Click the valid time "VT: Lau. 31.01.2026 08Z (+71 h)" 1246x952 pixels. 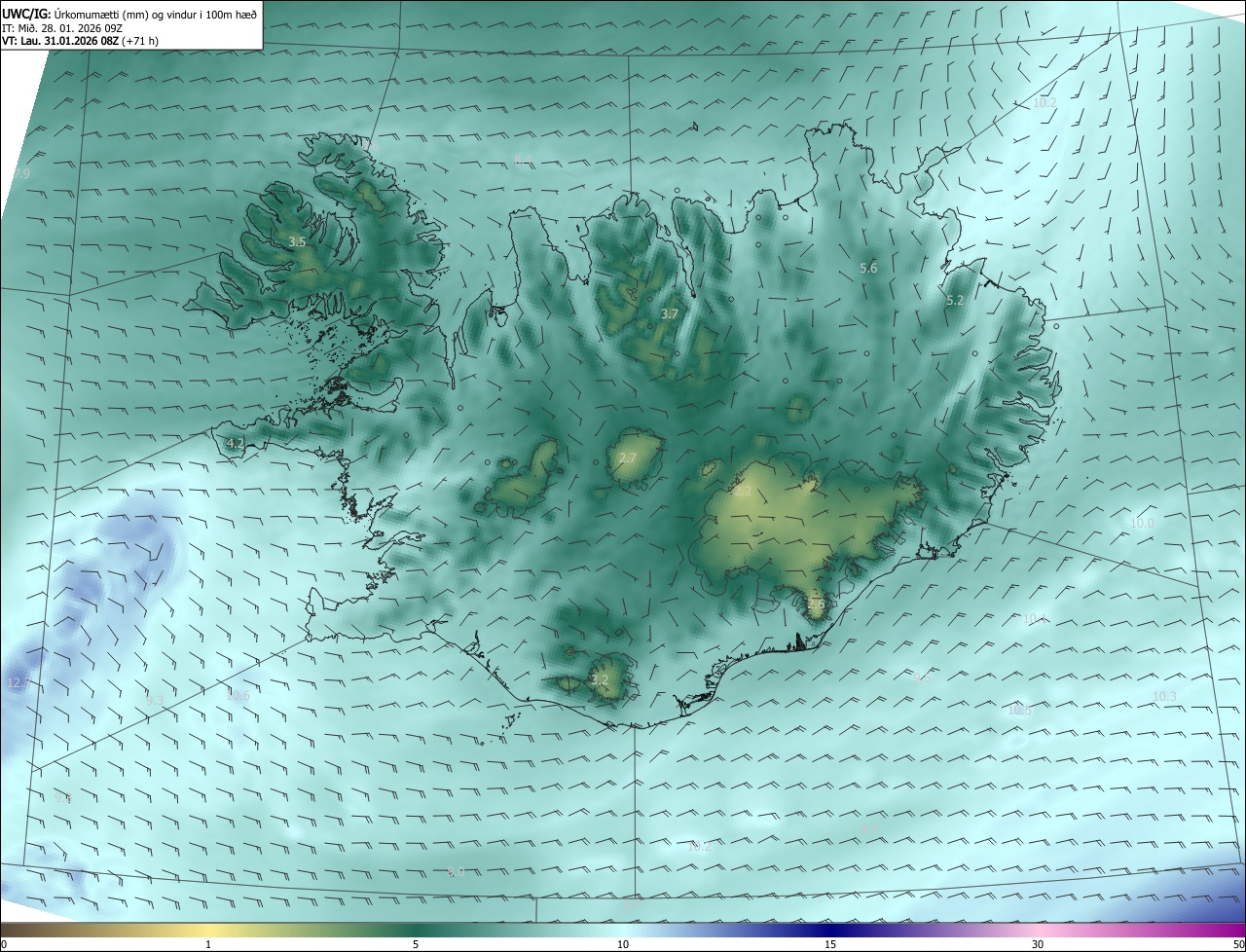[x=81, y=41]
